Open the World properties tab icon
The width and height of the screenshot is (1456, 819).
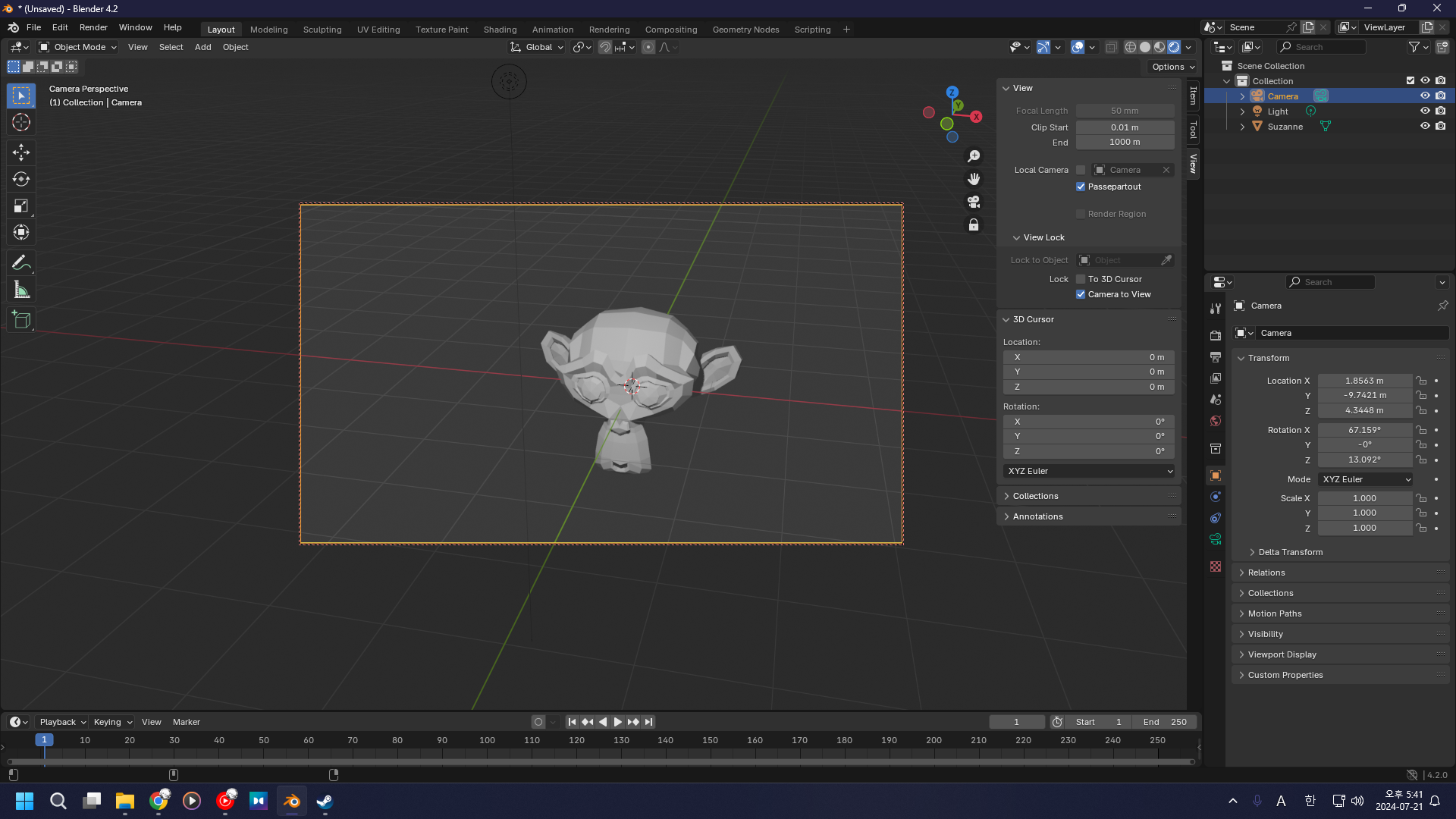pyautogui.click(x=1216, y=421)
